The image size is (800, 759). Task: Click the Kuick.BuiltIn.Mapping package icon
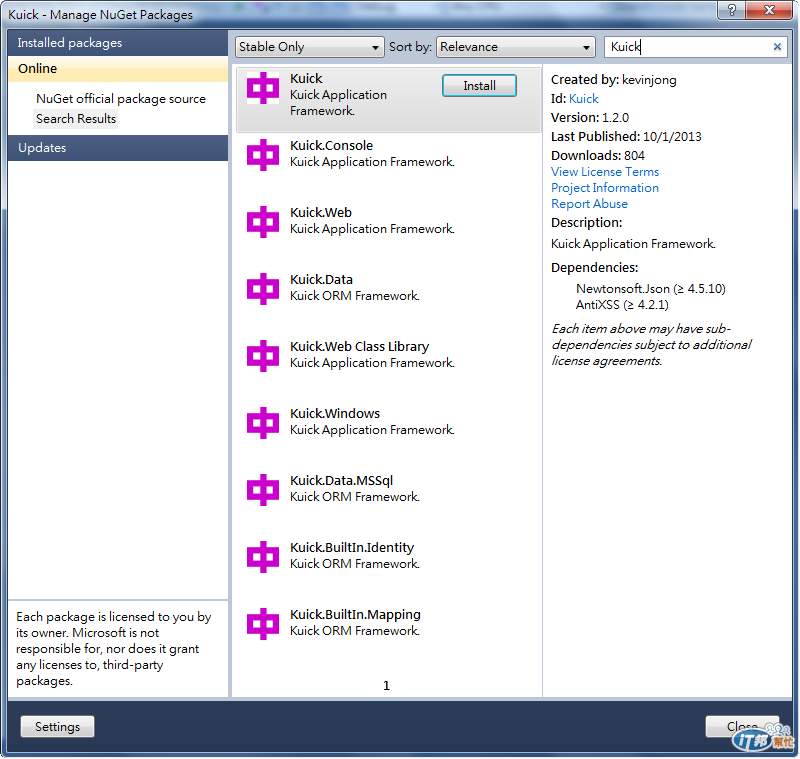pos(263,624)
